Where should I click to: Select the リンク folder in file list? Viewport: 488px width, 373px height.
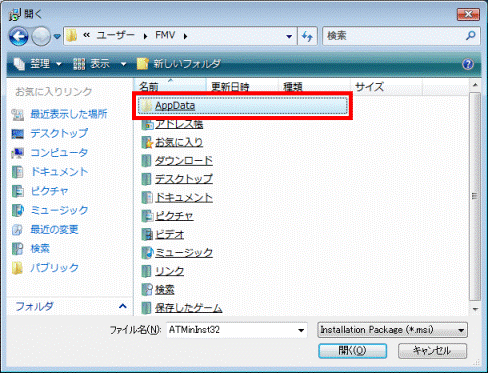[169, 271]
